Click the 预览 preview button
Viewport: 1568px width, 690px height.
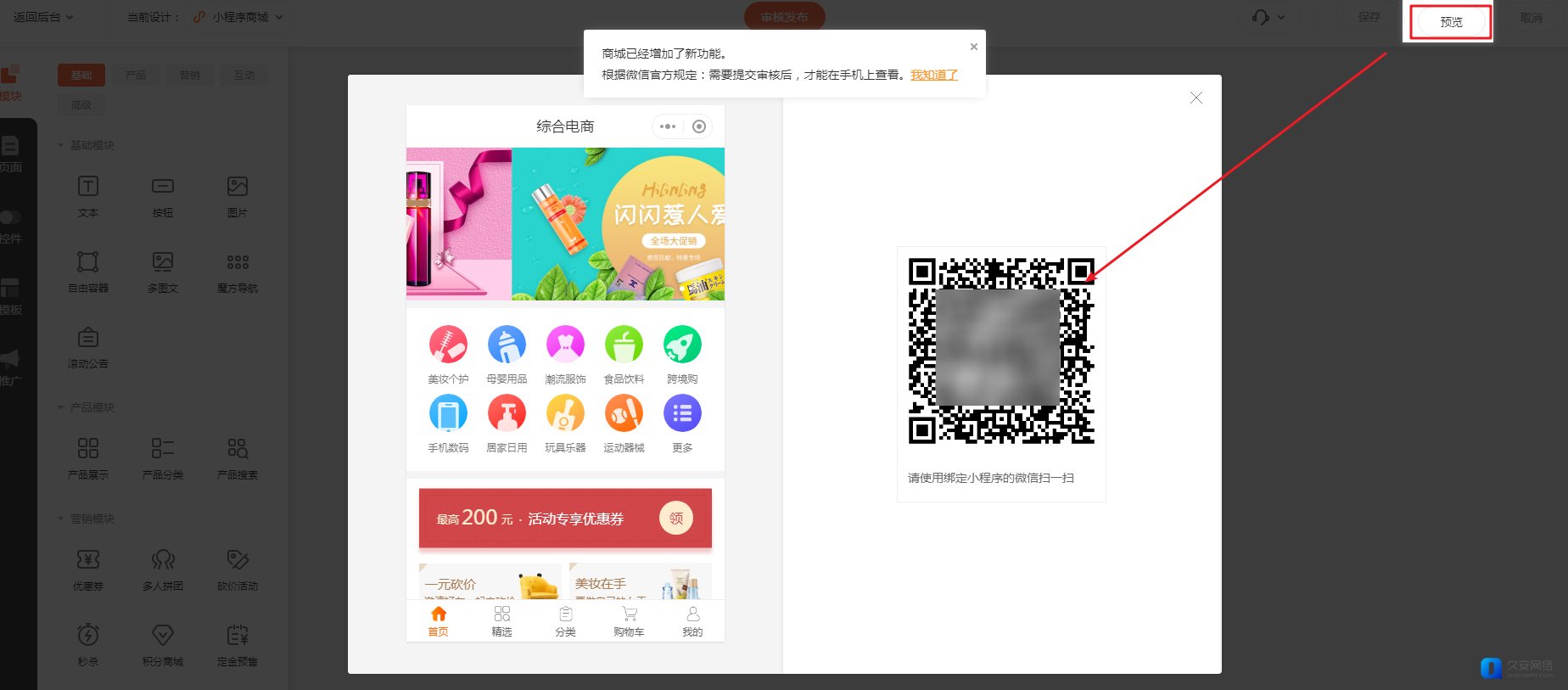1451,22
